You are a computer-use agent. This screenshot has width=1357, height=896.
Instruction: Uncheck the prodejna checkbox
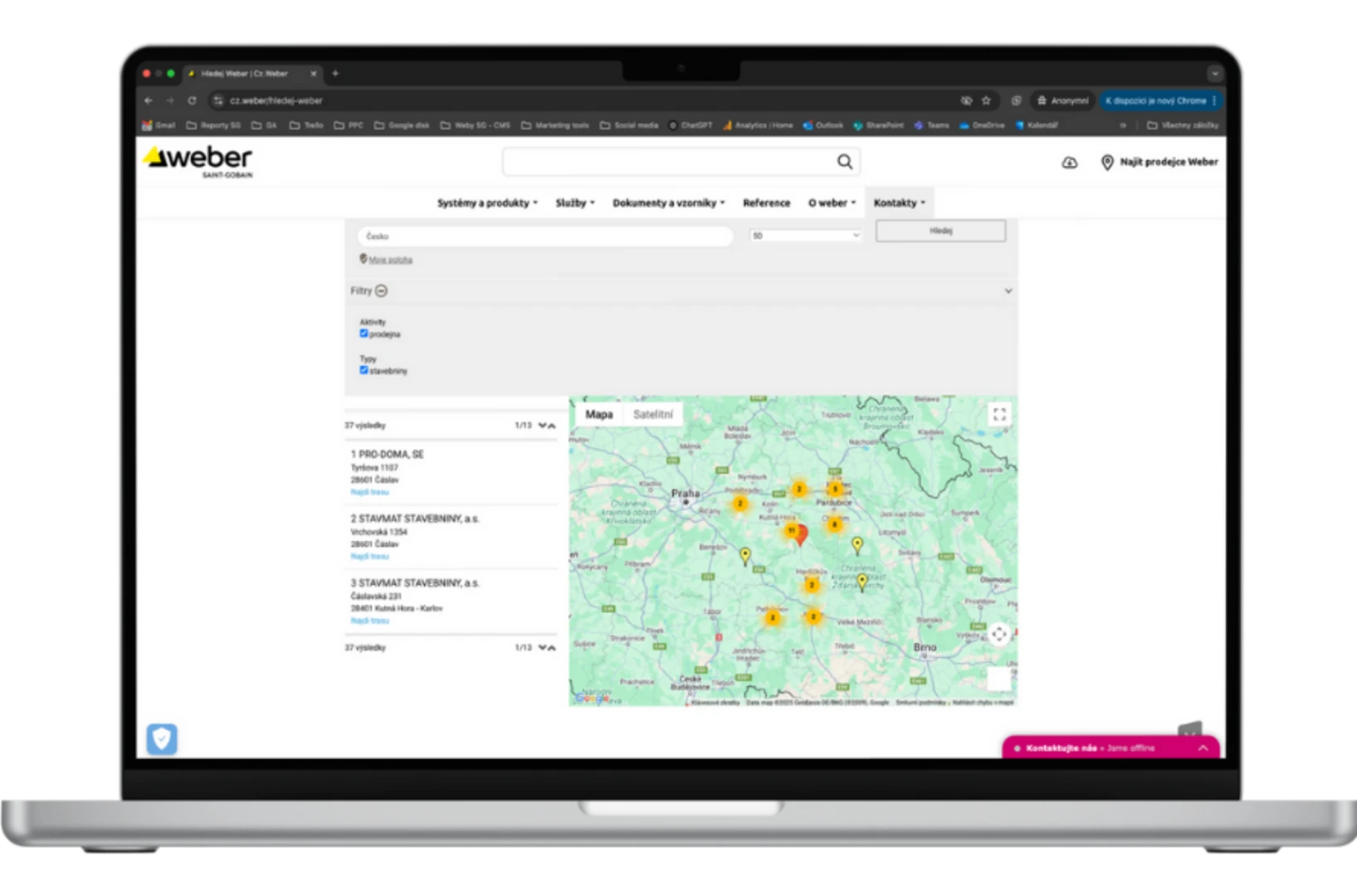[364, 334]
